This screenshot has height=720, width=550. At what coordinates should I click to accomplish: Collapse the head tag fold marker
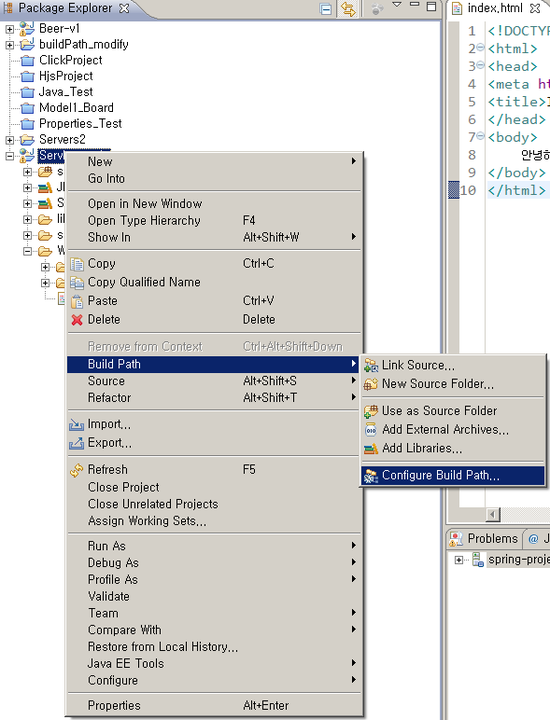click(480, 65)
